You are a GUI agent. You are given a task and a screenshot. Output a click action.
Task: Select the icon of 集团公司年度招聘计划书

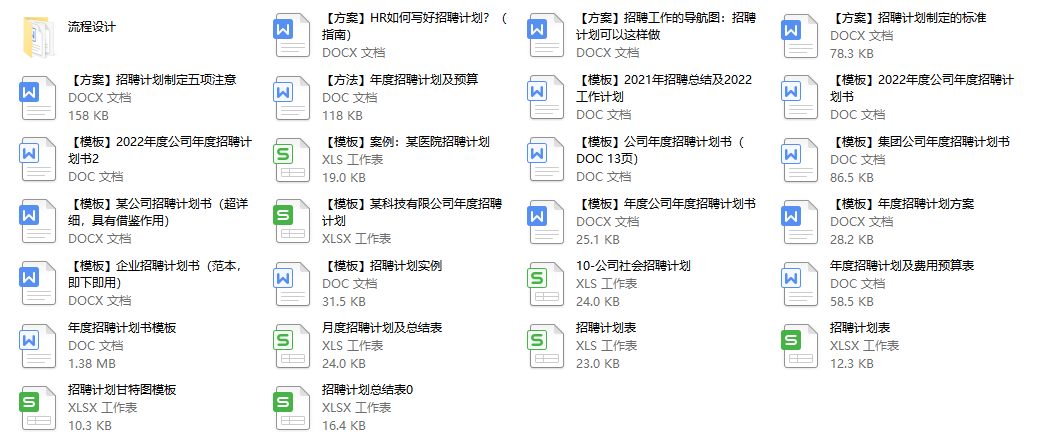[800, 160]
